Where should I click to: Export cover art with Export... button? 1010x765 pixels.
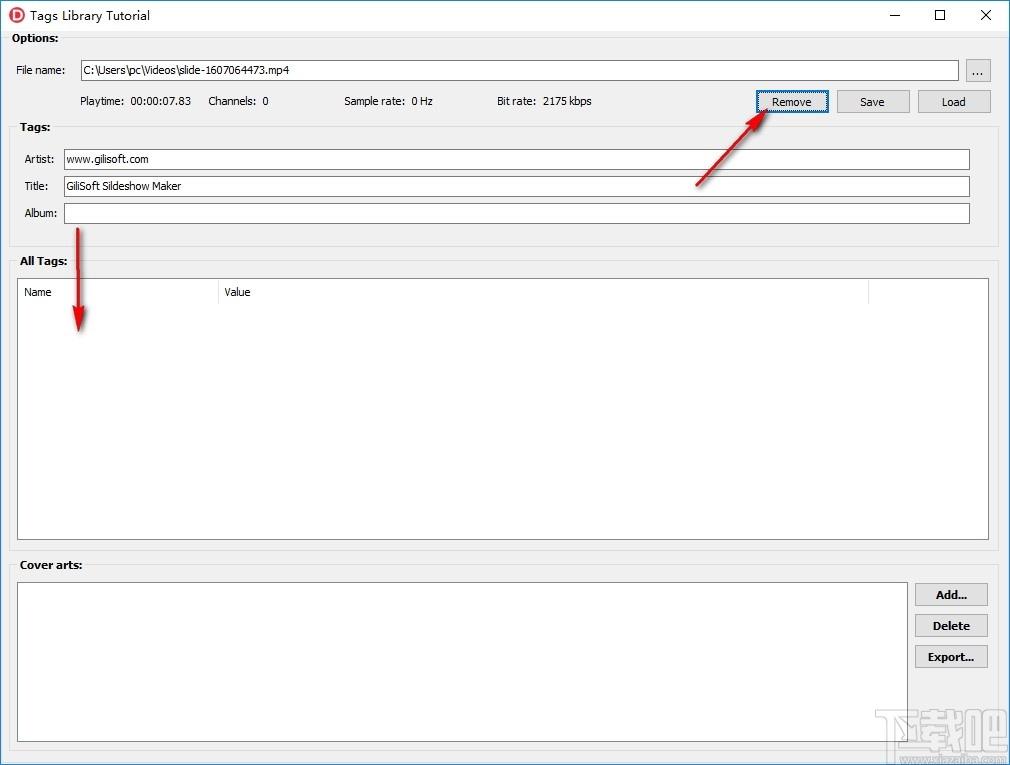(951, 657)
